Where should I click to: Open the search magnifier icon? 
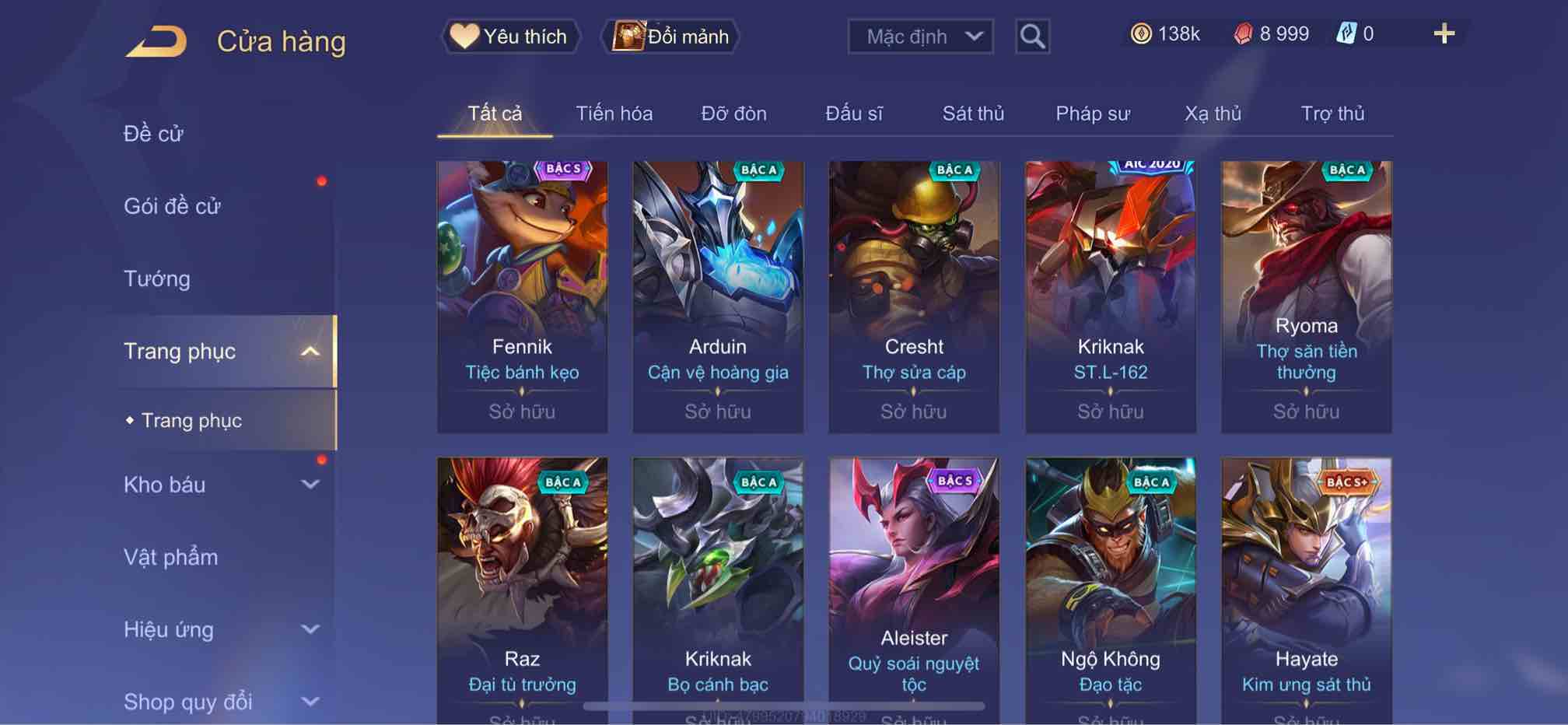pos(1032,37)
